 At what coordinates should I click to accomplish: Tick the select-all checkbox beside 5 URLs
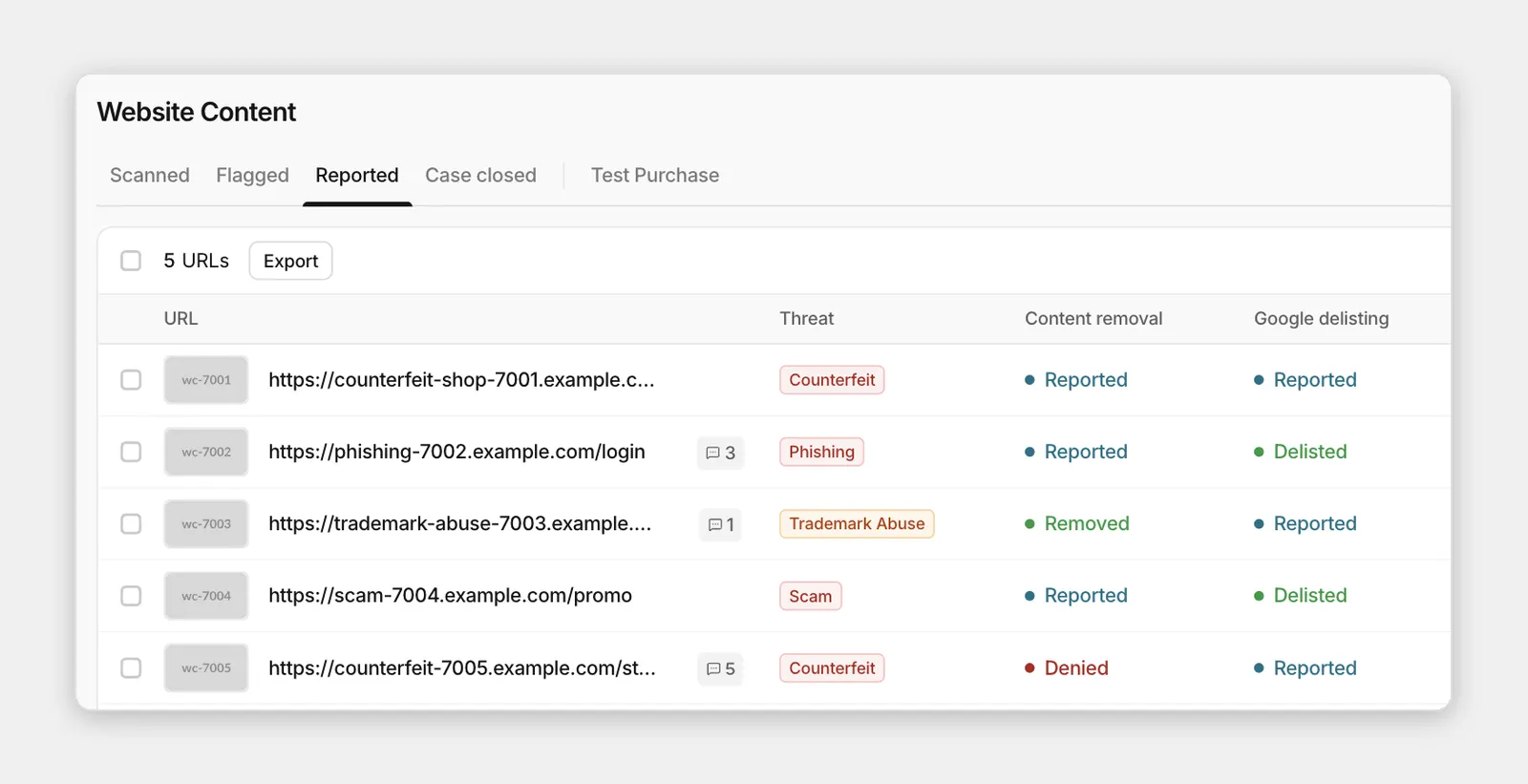[x=131, y=261]
